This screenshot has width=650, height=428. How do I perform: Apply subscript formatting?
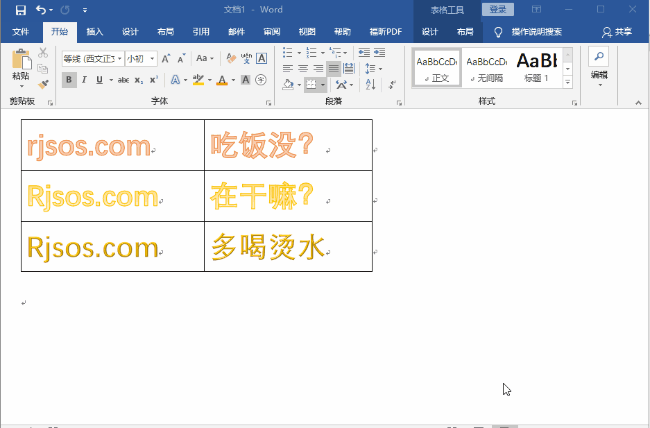(x=138, y=80)
